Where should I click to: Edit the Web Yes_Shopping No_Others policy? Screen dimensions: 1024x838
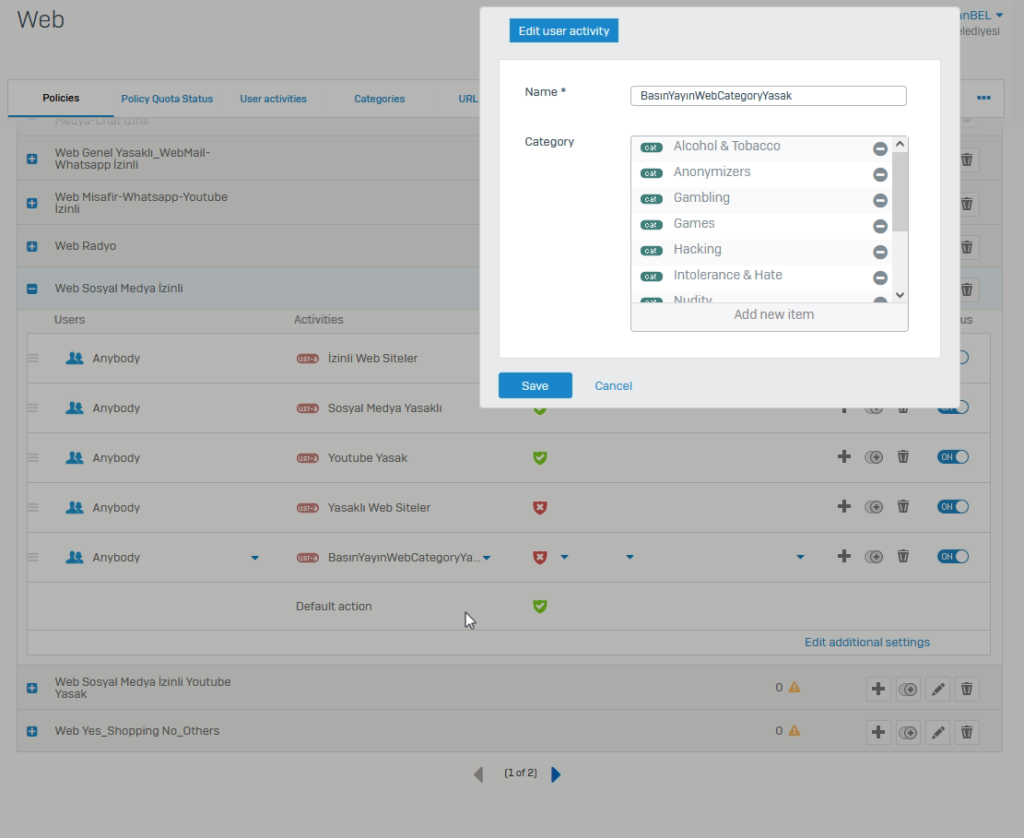tap(937, 731)
